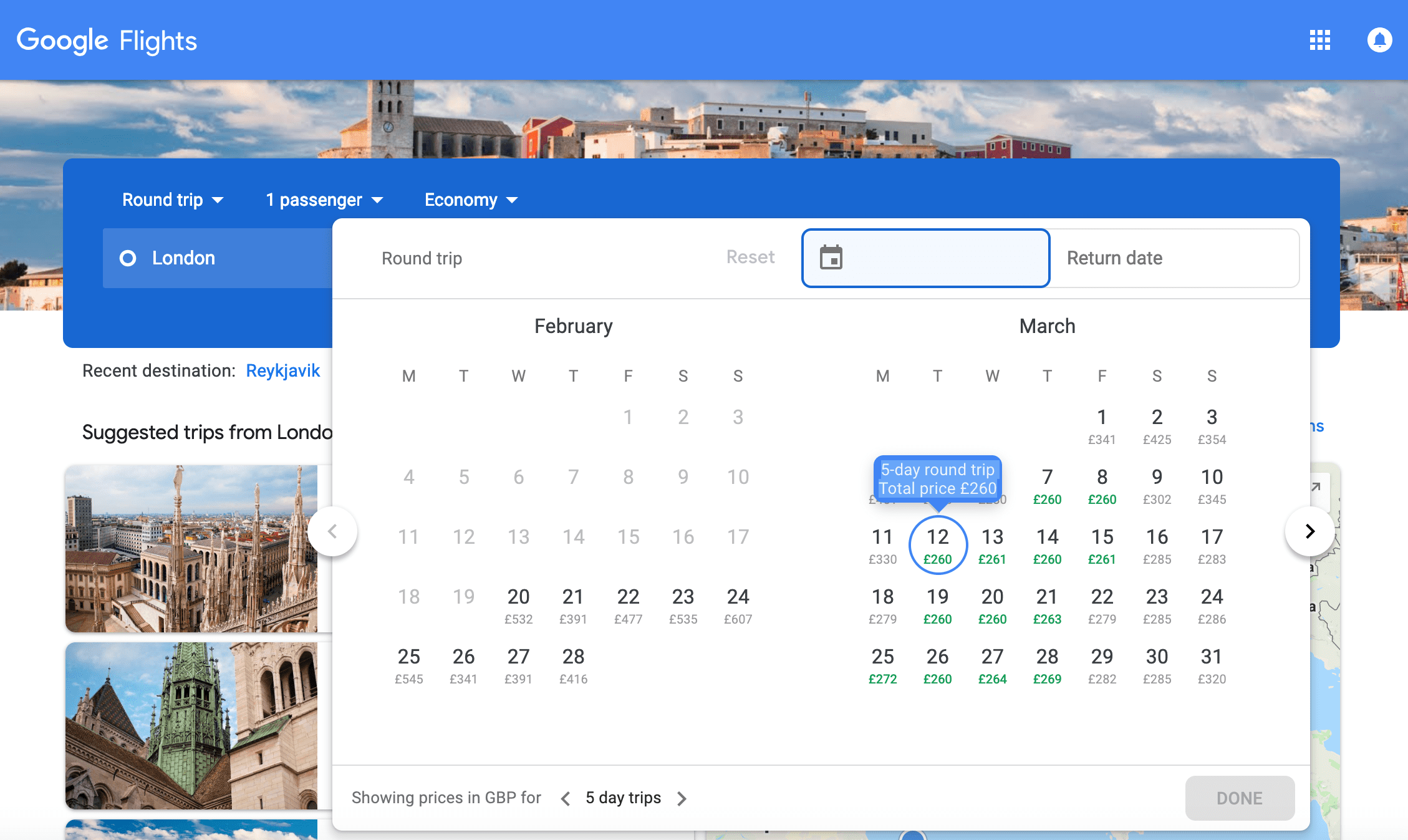
Task: Open the Milan cathedral suggested trip thumbnail
Action: (191, 549)
